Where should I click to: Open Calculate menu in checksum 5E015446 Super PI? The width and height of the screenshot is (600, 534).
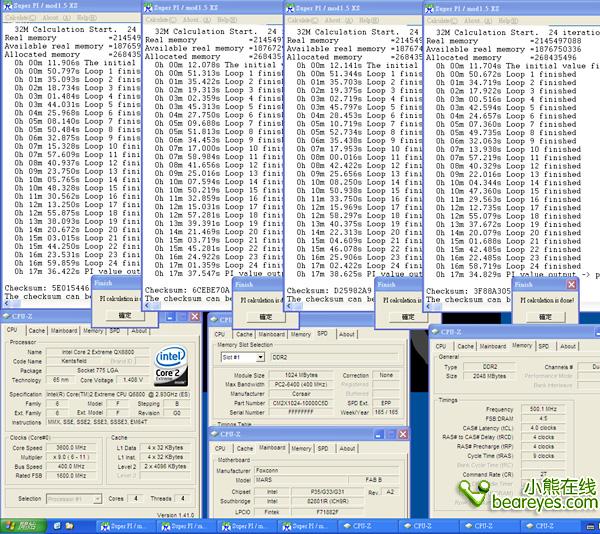20,18
